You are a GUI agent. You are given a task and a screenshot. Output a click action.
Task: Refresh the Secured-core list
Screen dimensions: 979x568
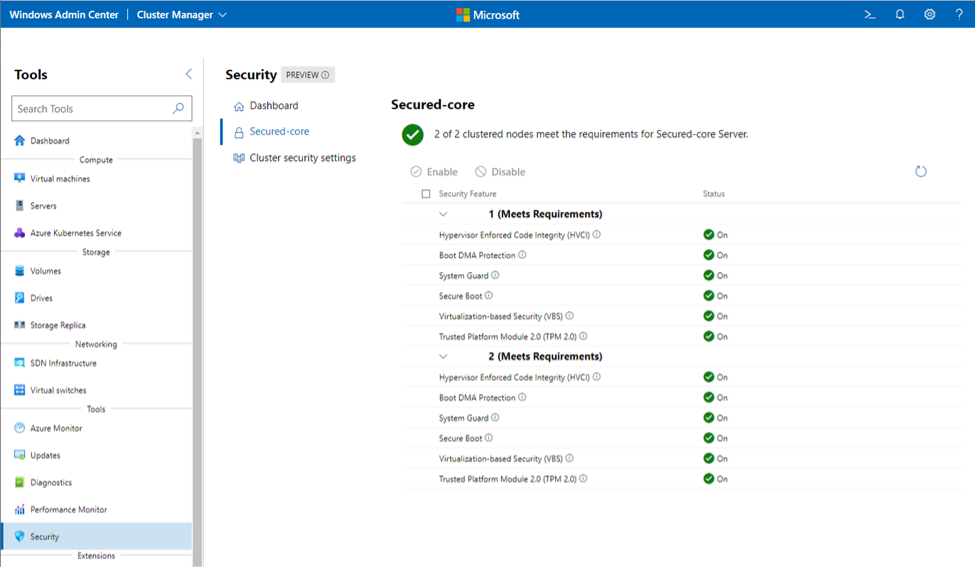(920, 171)
